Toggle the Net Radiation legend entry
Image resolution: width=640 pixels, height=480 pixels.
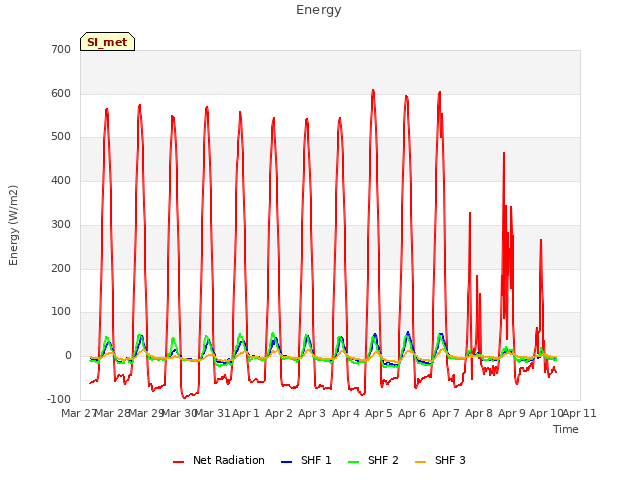click(x=219, y=460)
